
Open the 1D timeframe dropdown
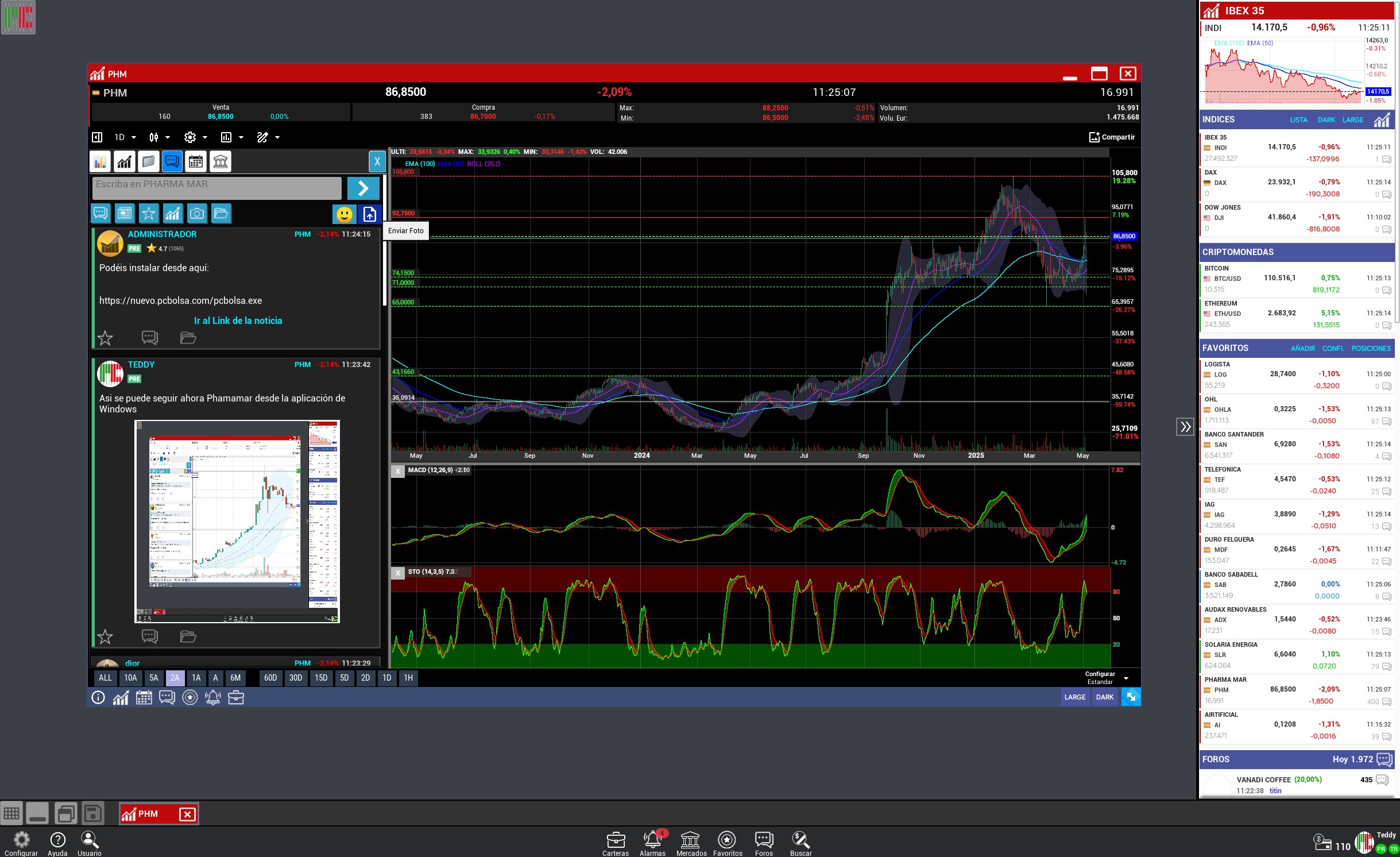click(125, 137)
